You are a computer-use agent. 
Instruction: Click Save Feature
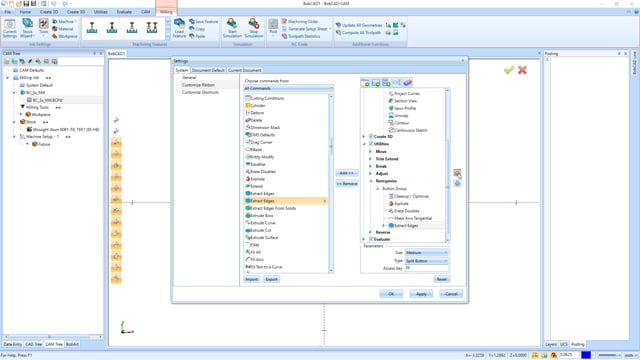pyautogui.click(x=203, y=21)
